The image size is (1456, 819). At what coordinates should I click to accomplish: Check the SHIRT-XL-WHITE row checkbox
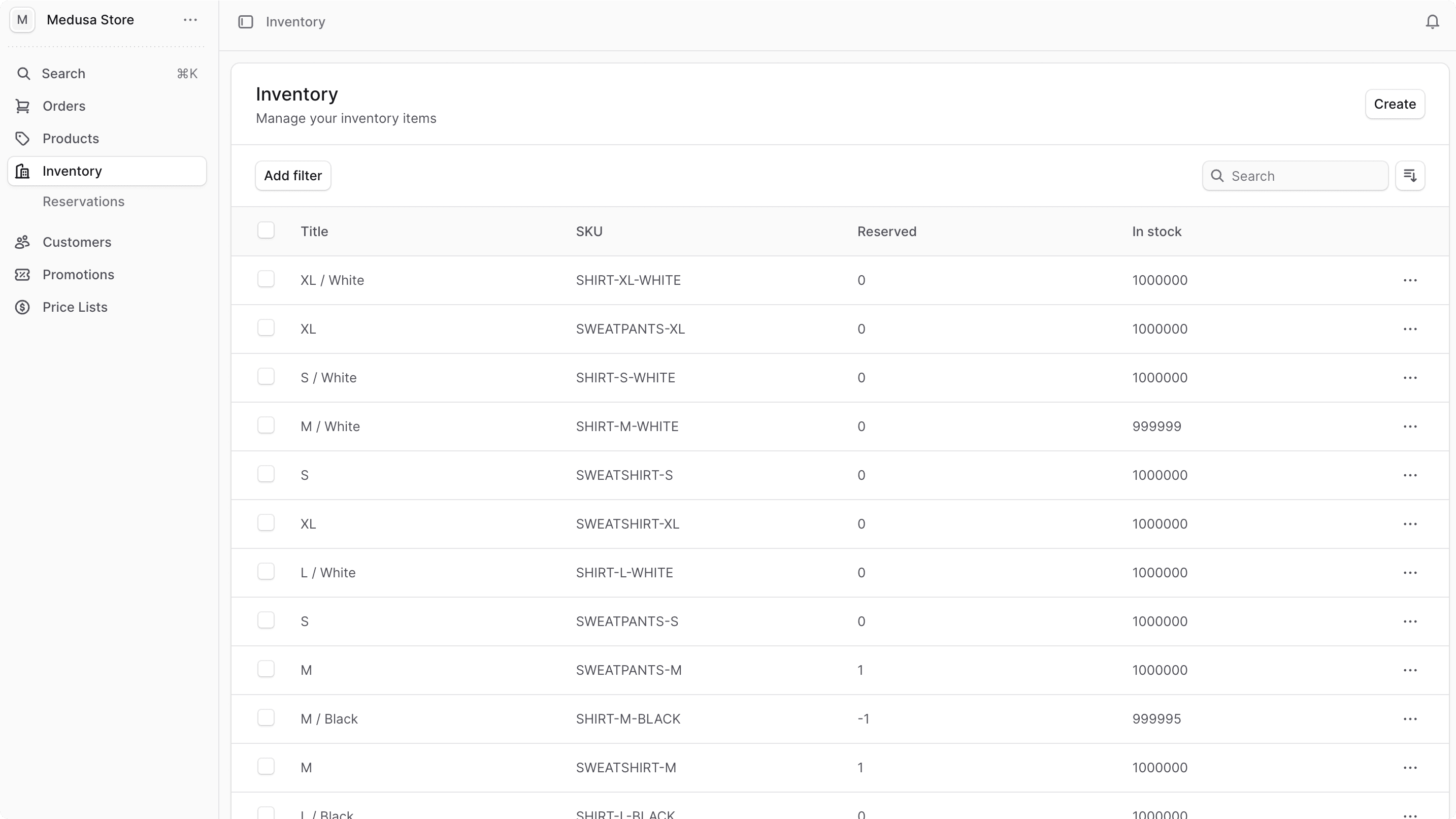[266, 279]
